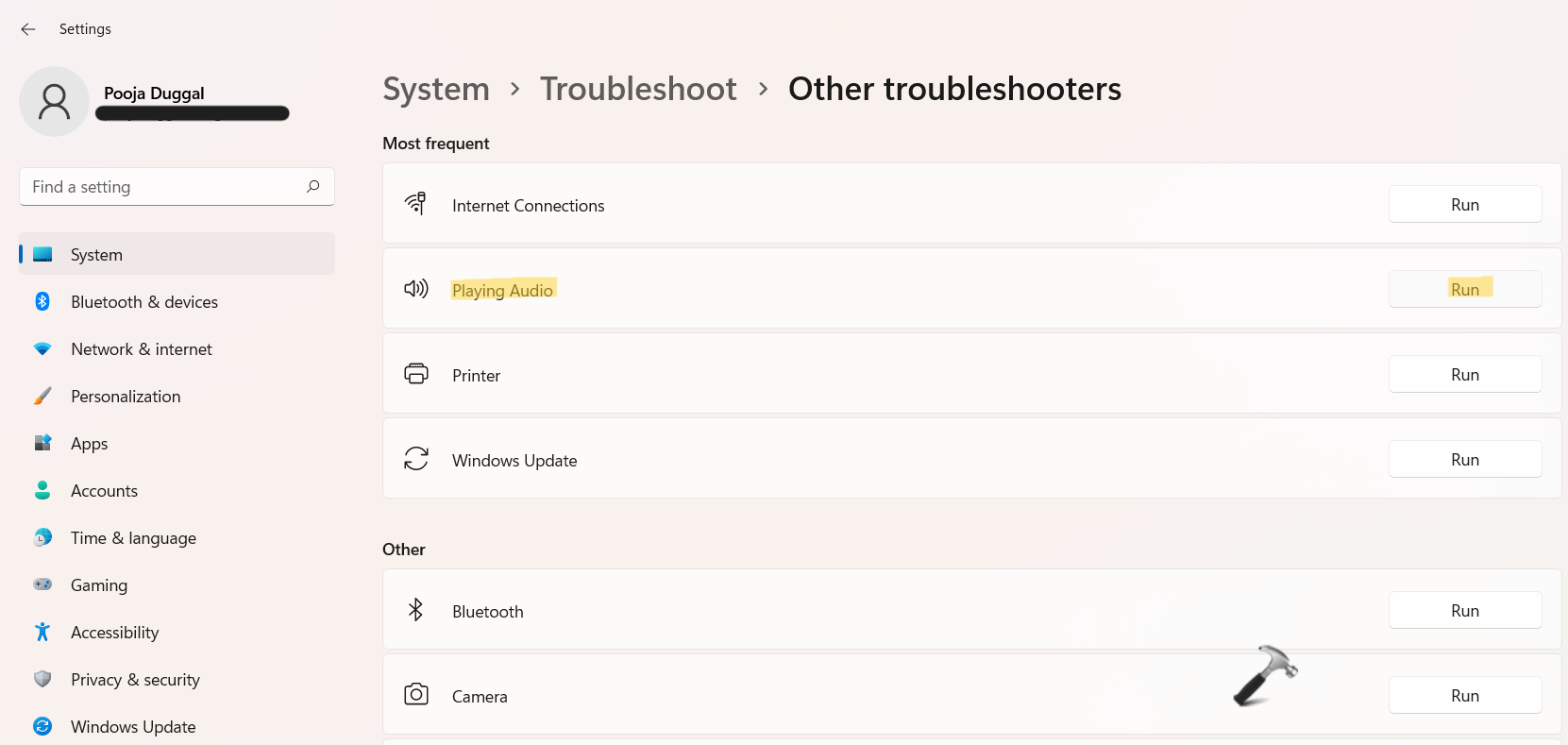The width and height of the screenshot is (1568, 745).
Task: Go back to System breadcrumb
Action: click(x=436, y=89)
